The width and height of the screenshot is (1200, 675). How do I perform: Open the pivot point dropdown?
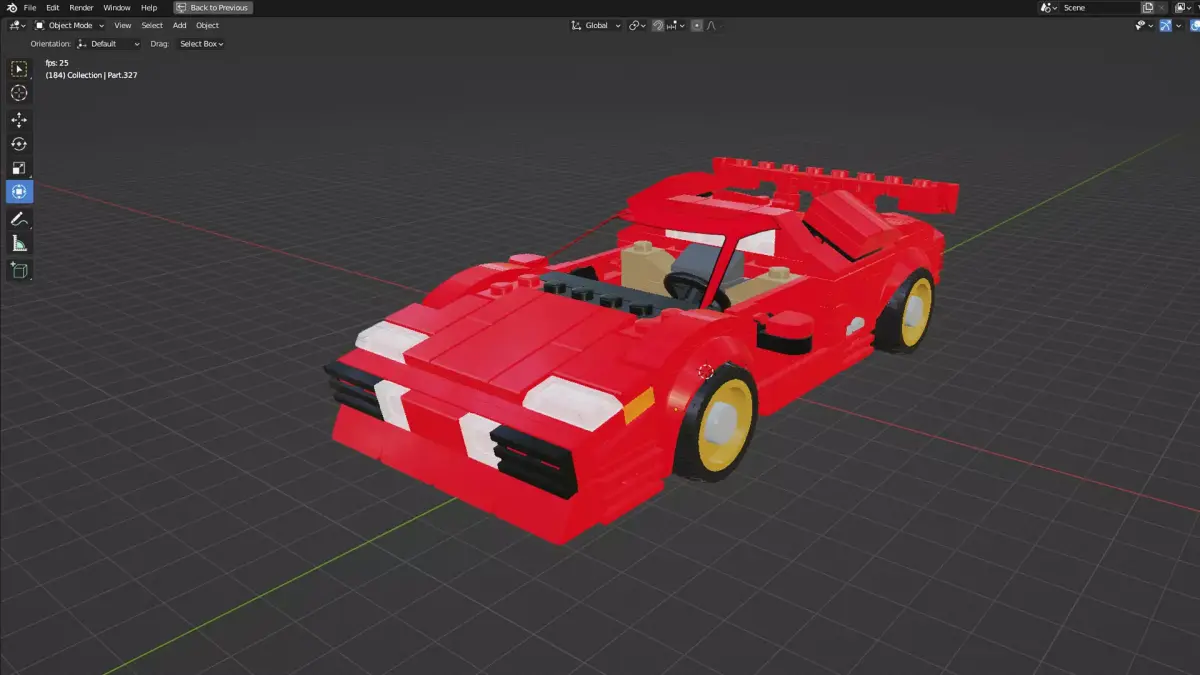pyautogui.click(x=637, y=25)
